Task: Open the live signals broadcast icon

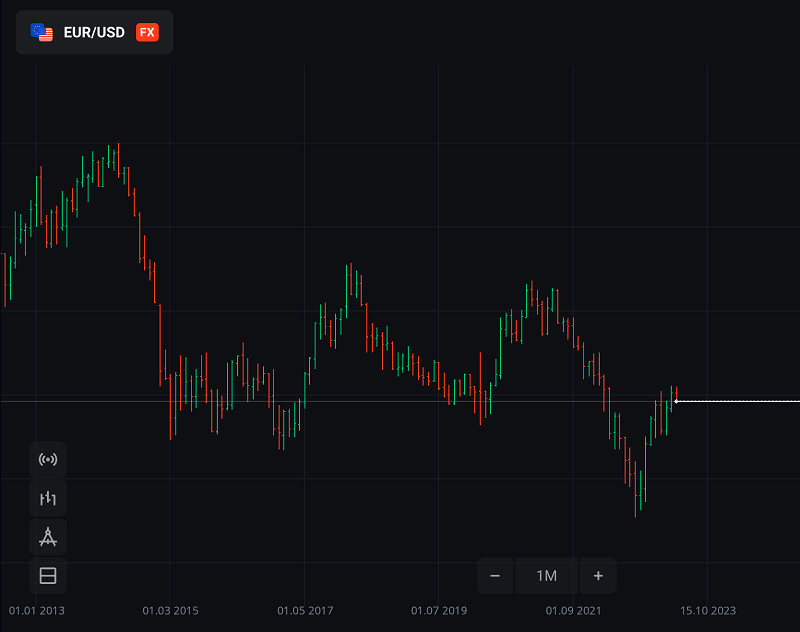Action: tap(48, 460)
